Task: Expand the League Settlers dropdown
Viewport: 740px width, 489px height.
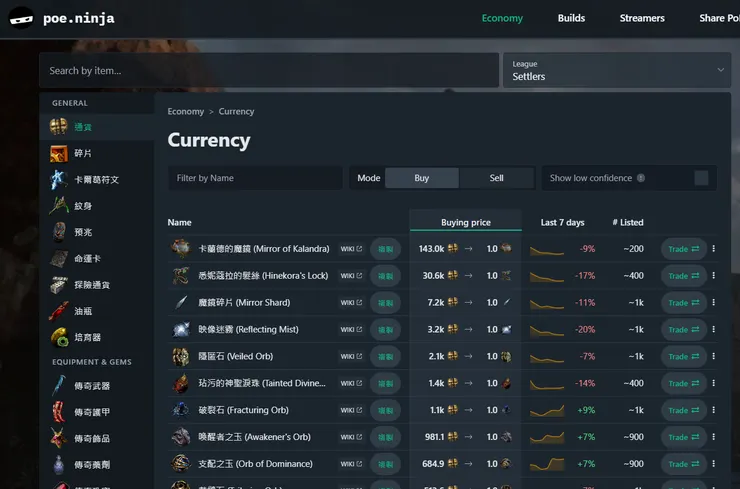Action: coord(617,70)
